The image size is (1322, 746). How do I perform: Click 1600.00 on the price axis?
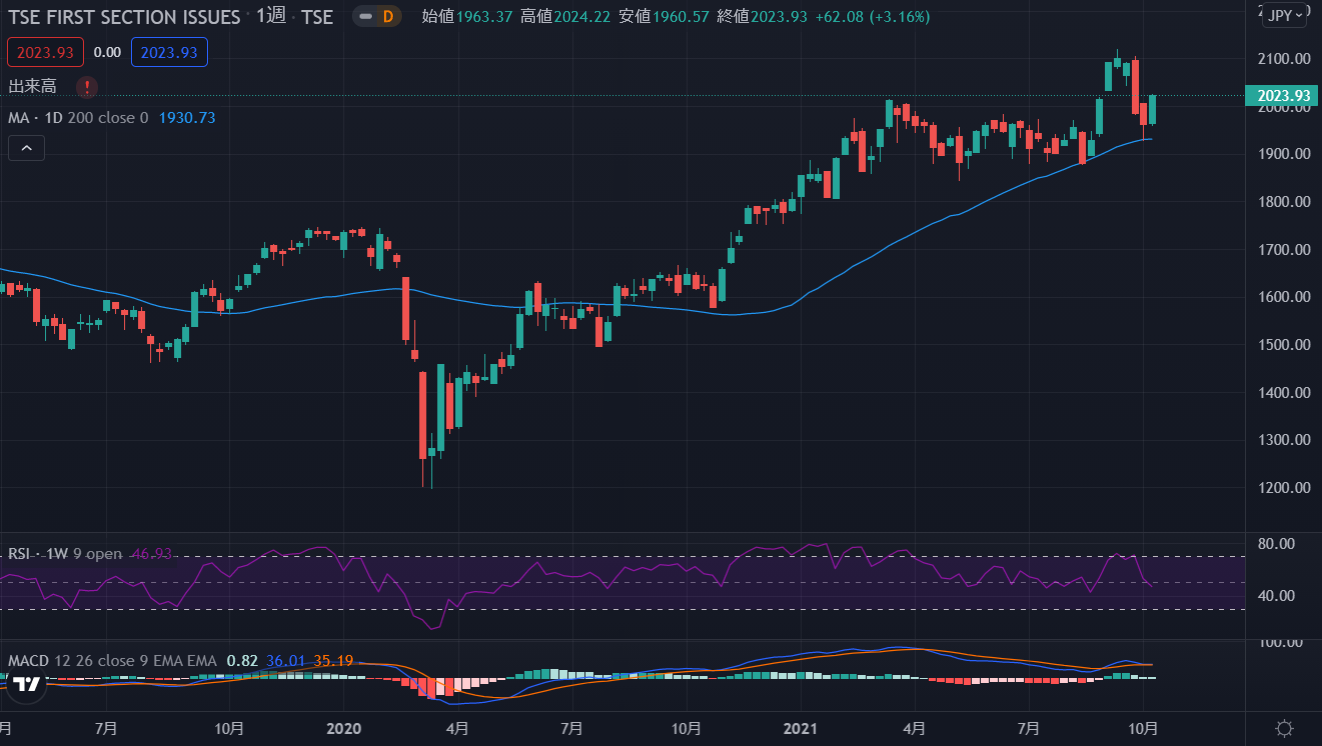pos(1283,297)
